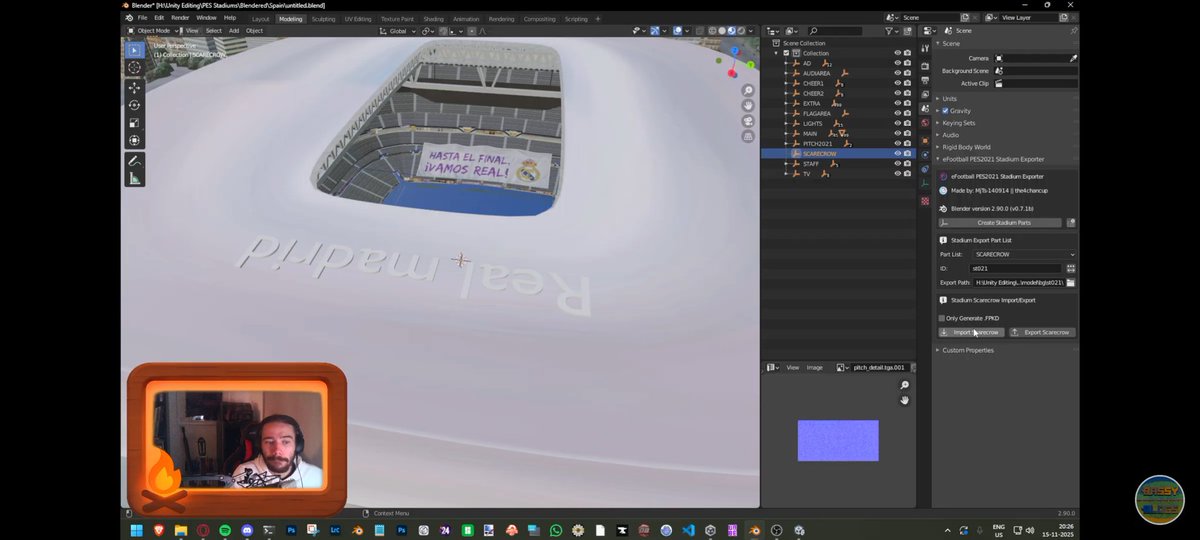Open the Object properties tab (orange square)
This screenshot has width=1200, height=540.
pos(925,141)
